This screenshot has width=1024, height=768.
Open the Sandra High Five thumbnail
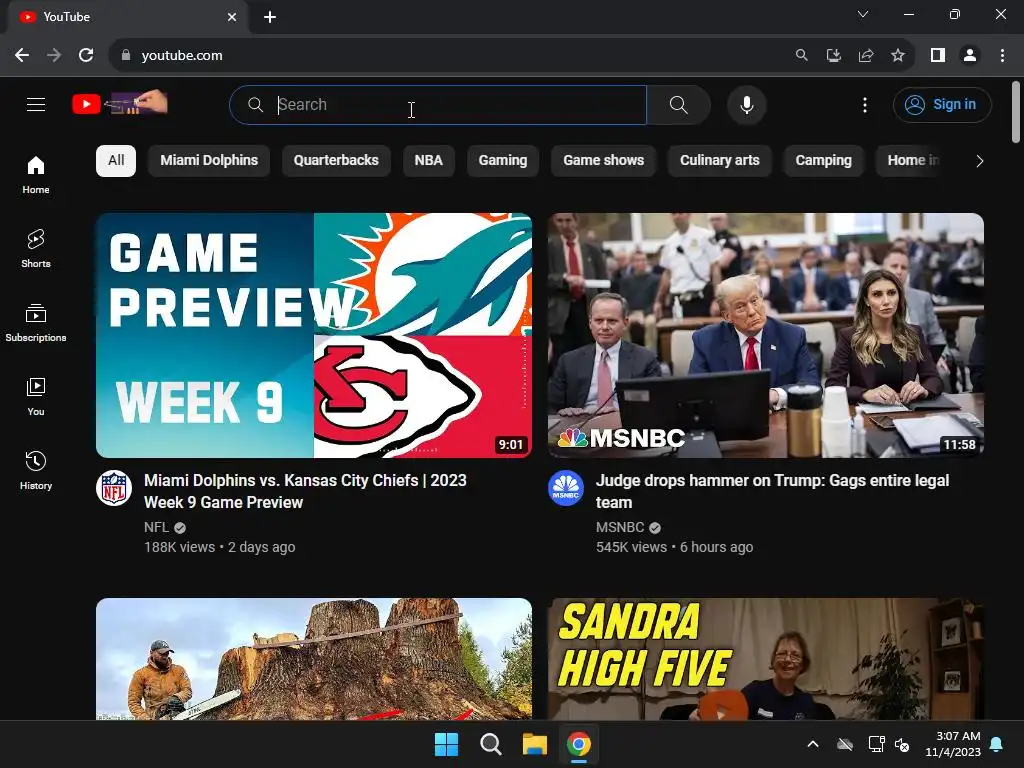(765, 658)
